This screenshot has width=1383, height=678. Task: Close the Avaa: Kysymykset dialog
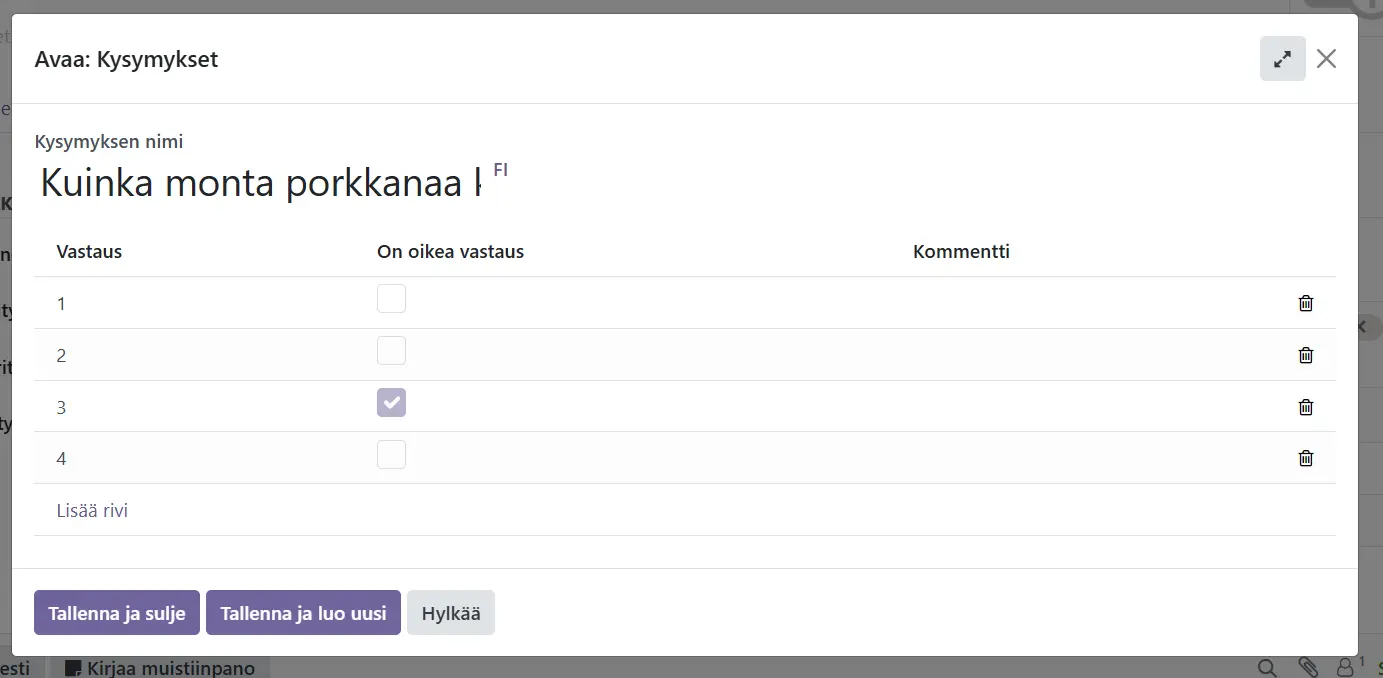coord(1326,59)
